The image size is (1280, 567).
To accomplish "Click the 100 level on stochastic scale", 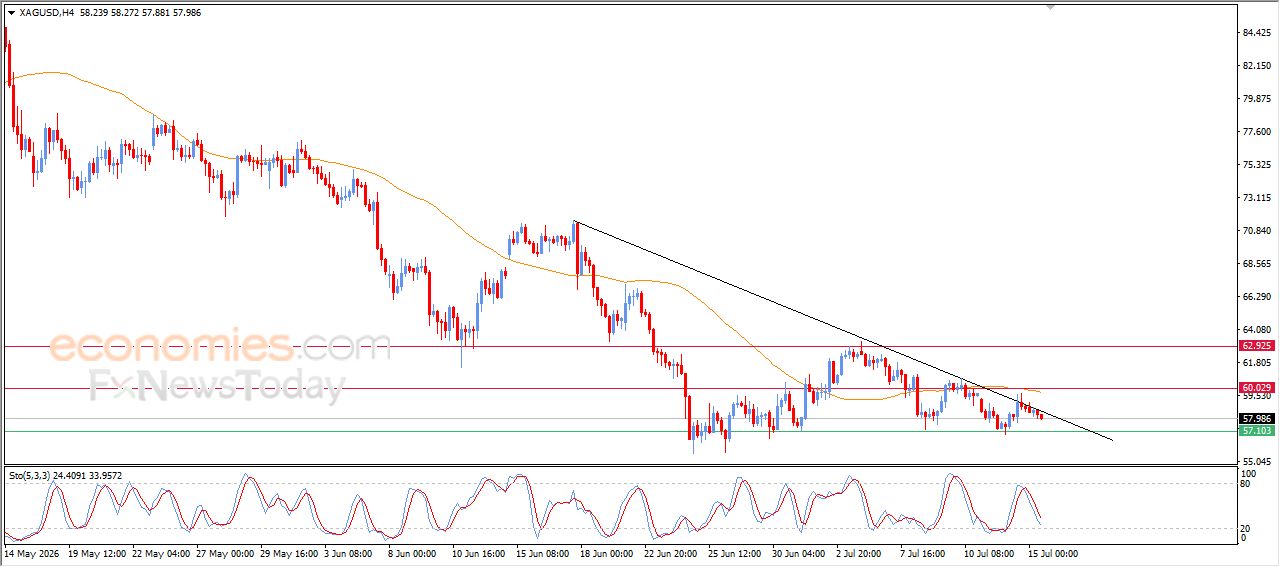I will [1249, 472].
